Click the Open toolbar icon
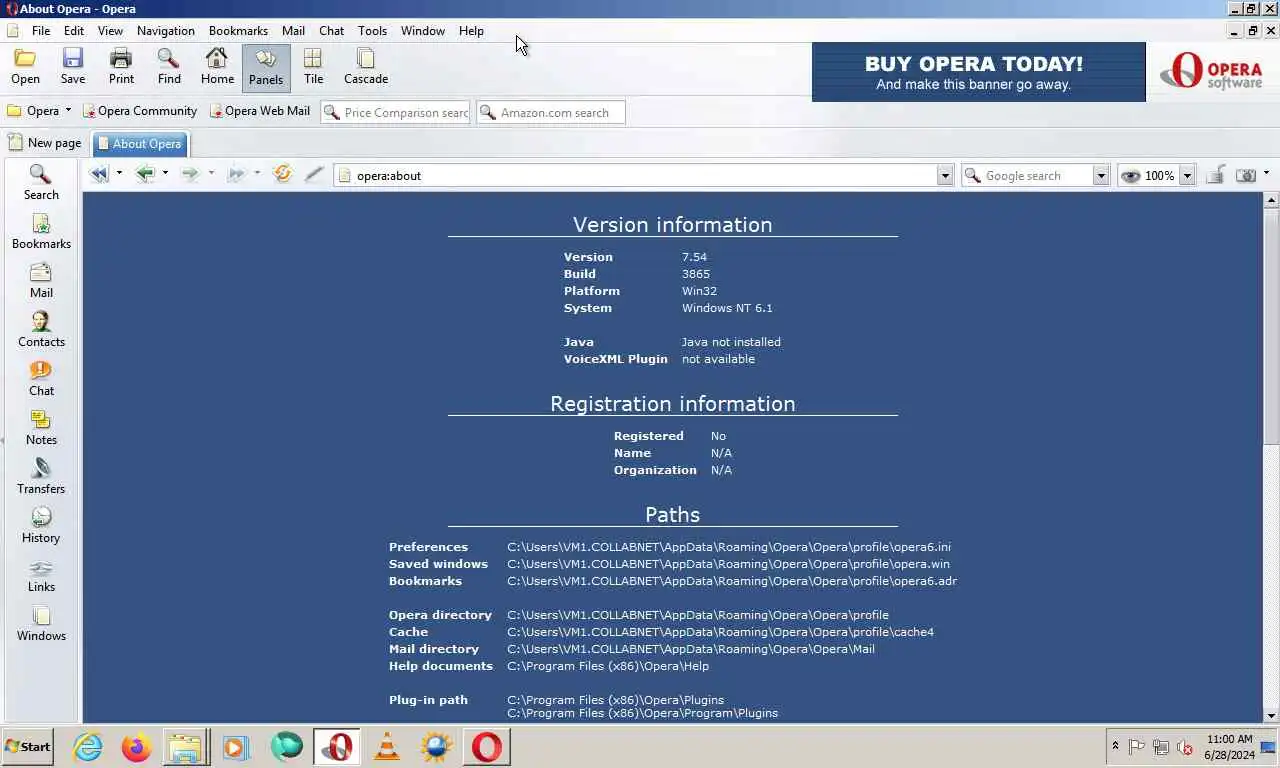Image resolution: width=1280 pixels, height=768 pixels. click(x=25, y=67)
